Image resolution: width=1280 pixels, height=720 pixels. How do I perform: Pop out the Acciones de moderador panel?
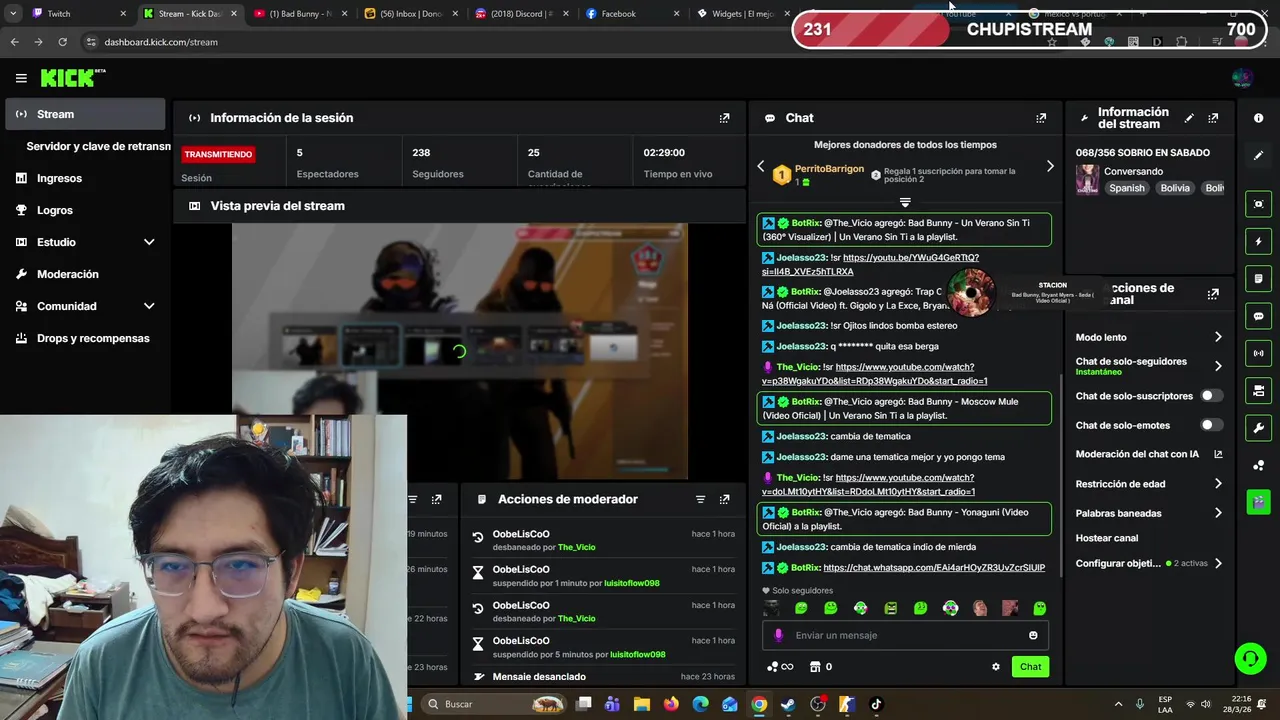click(x=725, y=499)
